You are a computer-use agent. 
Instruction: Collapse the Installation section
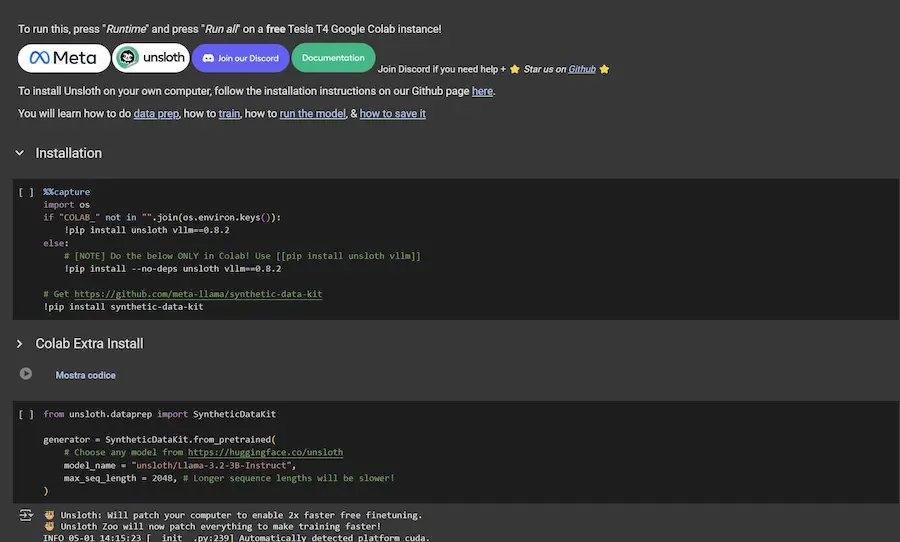[x=20, y=153]
